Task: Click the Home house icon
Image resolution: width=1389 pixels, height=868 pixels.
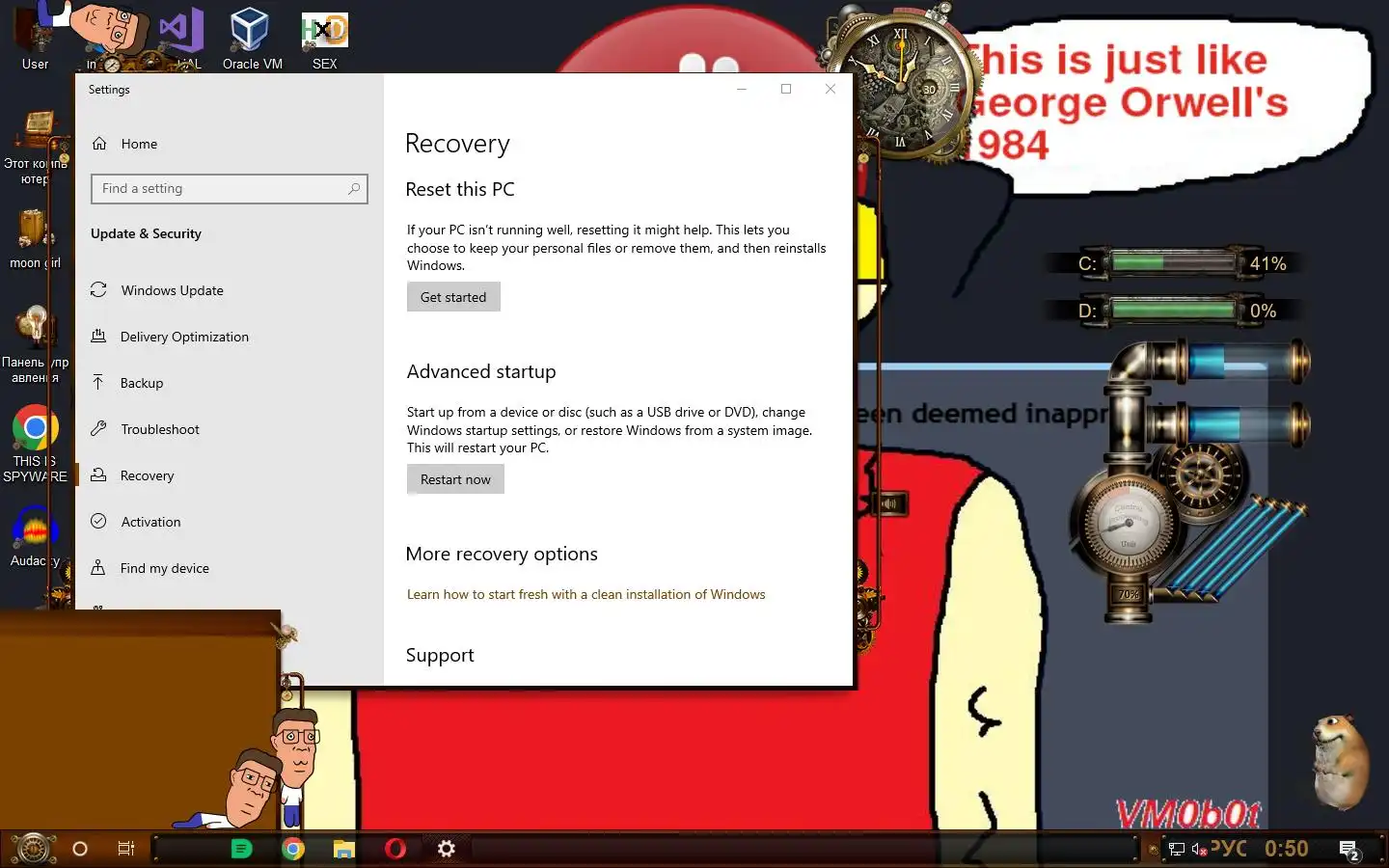Action: click(x=98, y=143)
